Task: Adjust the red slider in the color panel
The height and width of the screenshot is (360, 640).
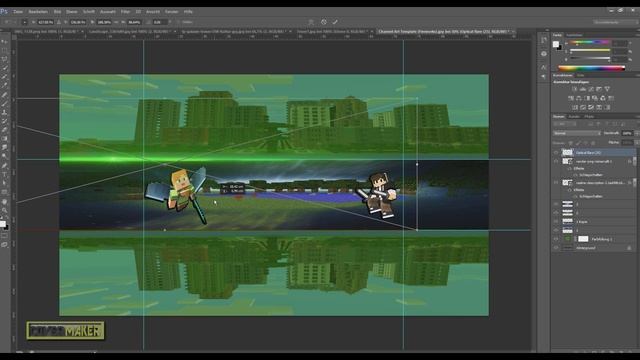Action: (x=590, y=42)
